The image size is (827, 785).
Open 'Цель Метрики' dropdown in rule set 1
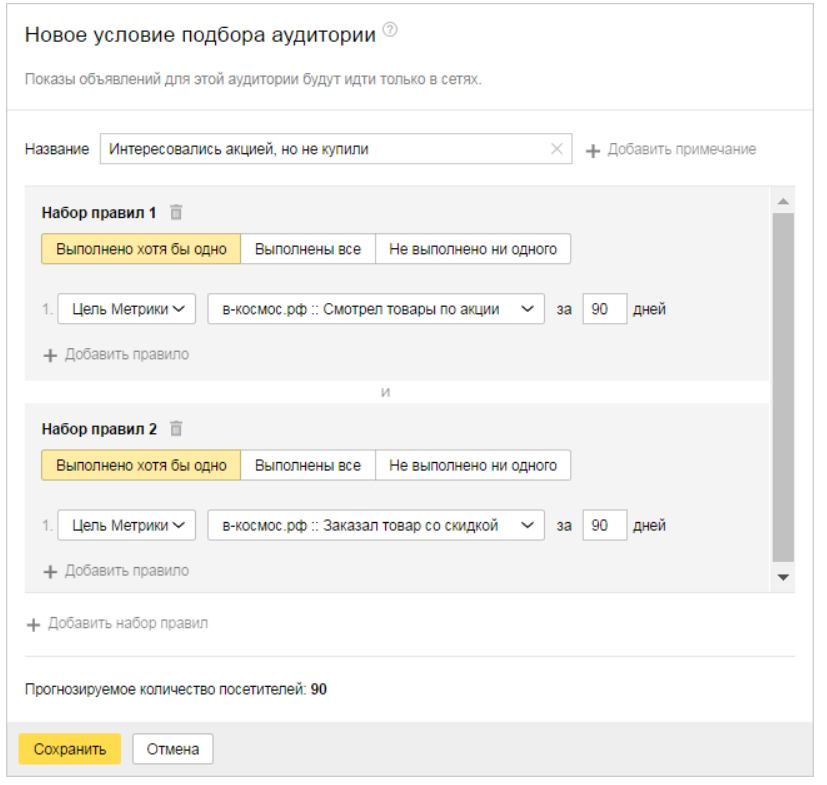click(126, 309)
